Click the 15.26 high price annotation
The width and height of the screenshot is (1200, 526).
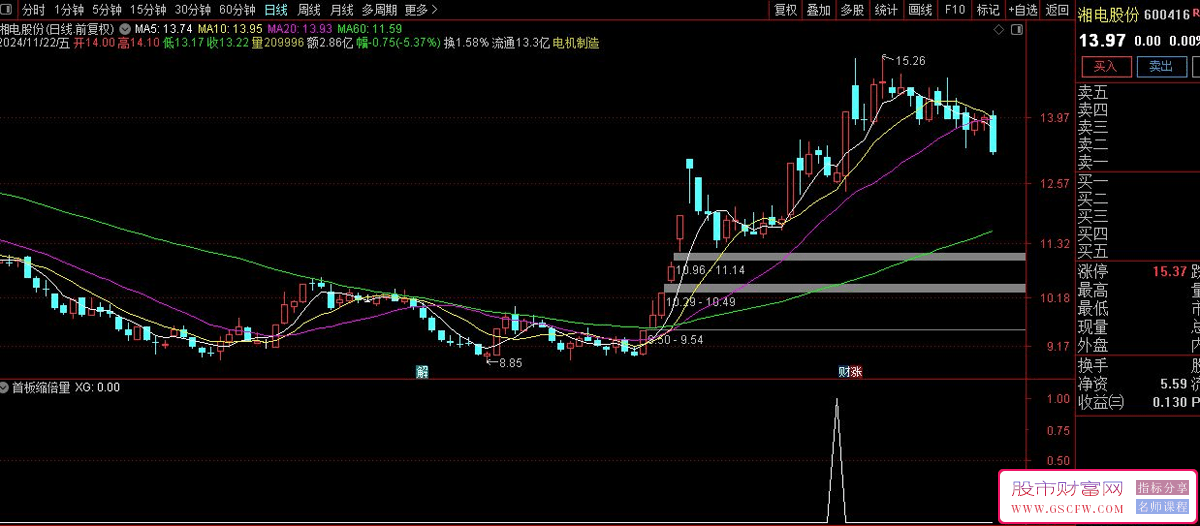(909, 61)
